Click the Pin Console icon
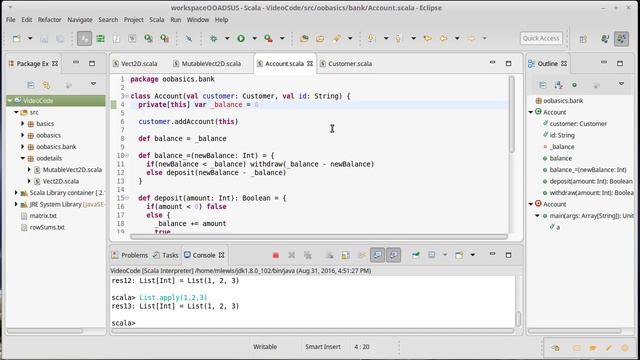The height and width of the screenshot is (360, 640). [416, 255]
